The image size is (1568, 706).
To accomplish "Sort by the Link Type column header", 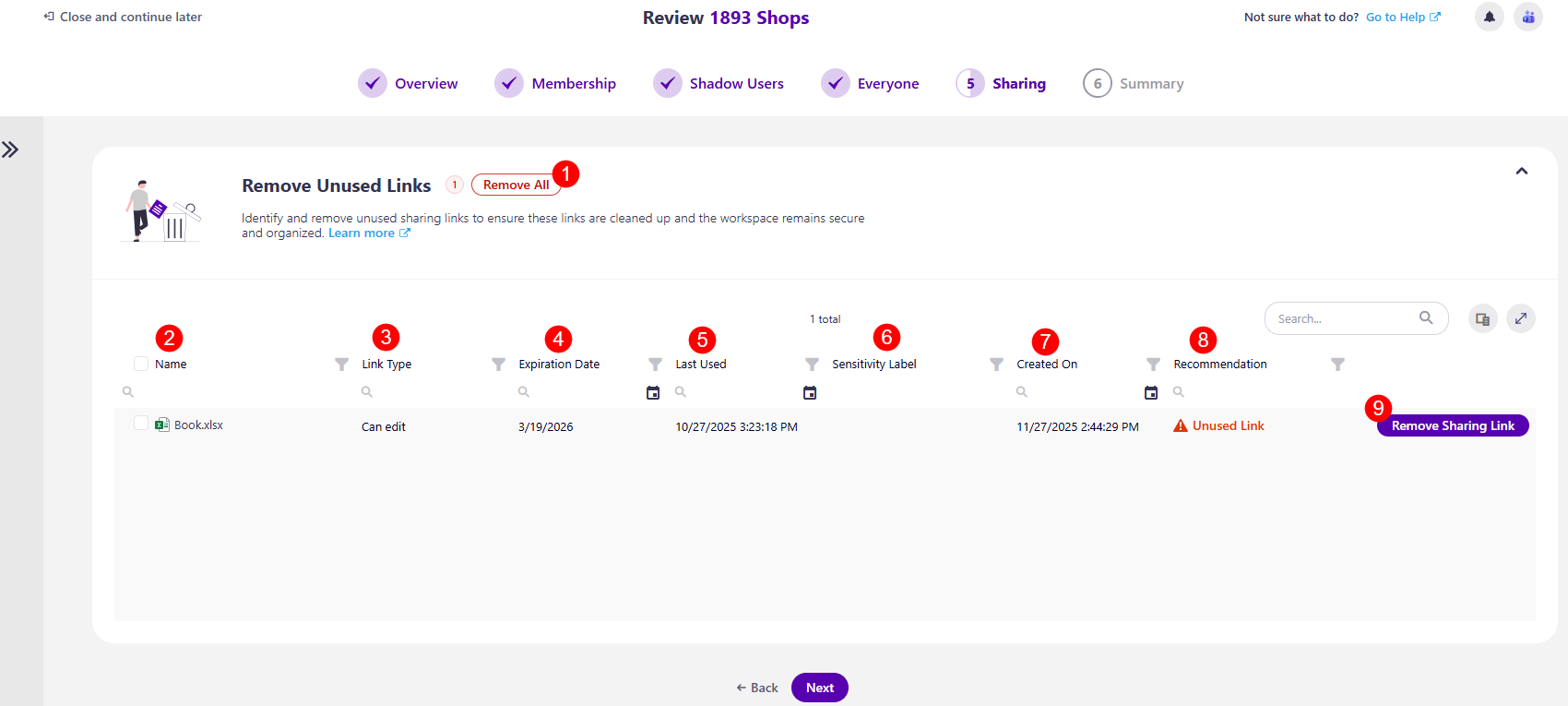I will click(386, 365).
